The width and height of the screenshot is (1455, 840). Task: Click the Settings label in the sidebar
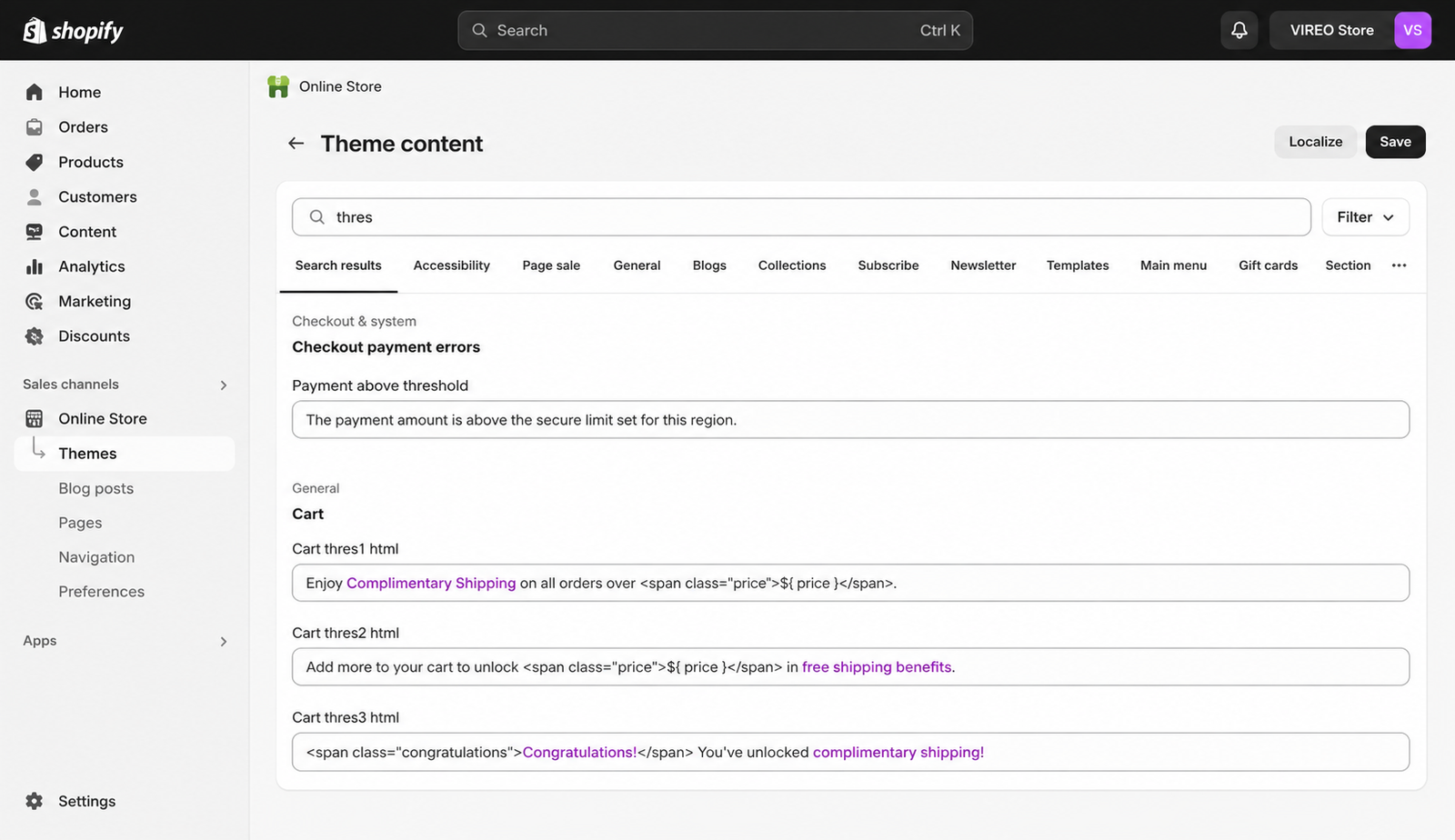coord(86,801)
